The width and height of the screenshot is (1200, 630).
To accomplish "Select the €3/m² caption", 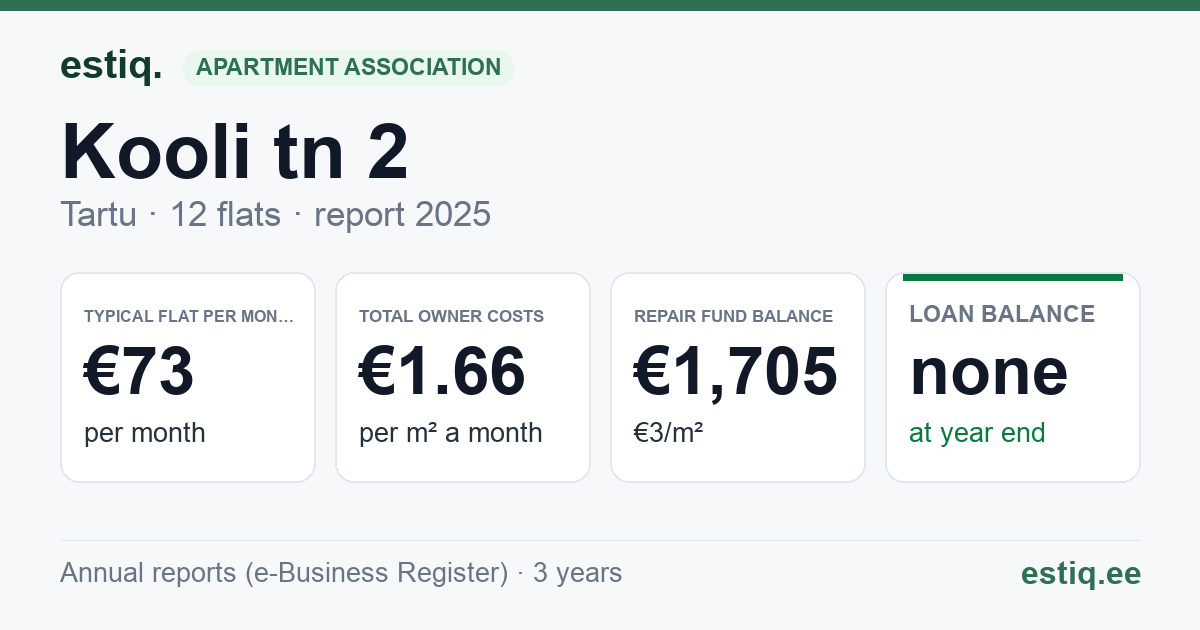I will tap(669, 433).
